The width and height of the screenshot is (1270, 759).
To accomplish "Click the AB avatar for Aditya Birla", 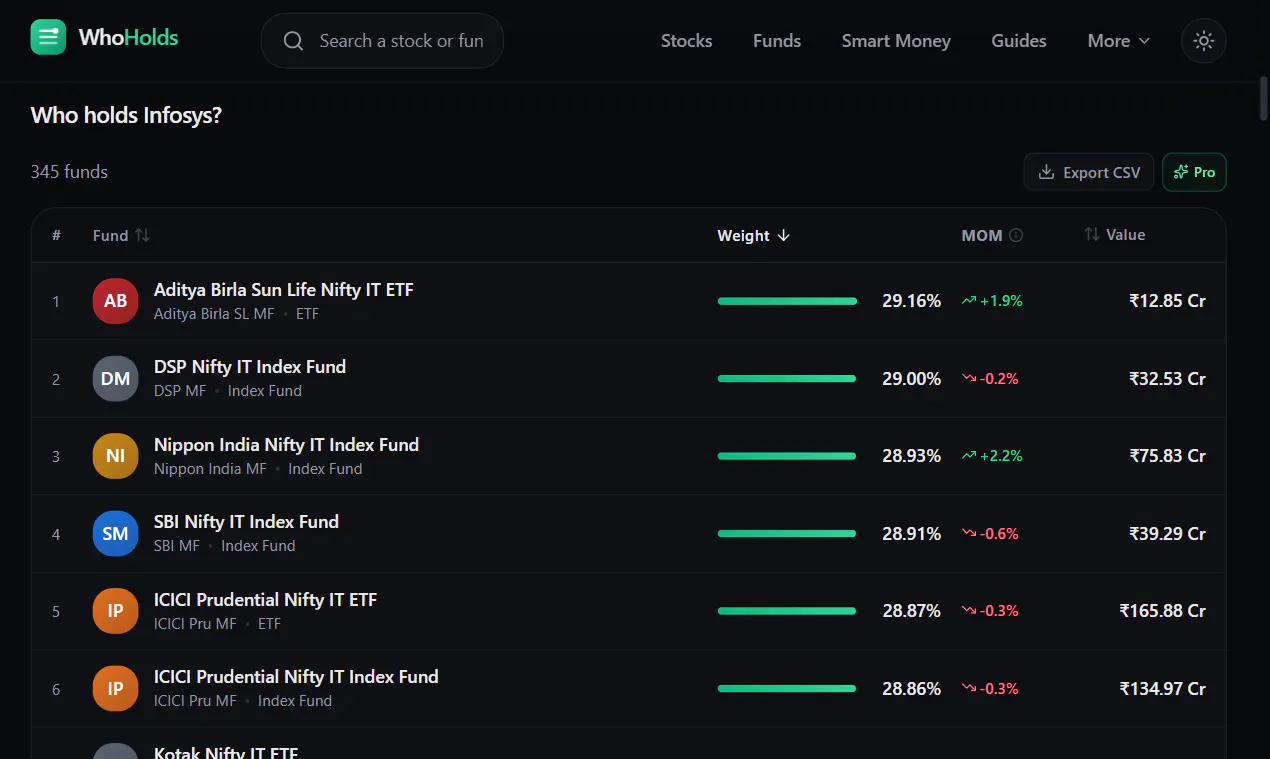I will click(x=116, y=301).
